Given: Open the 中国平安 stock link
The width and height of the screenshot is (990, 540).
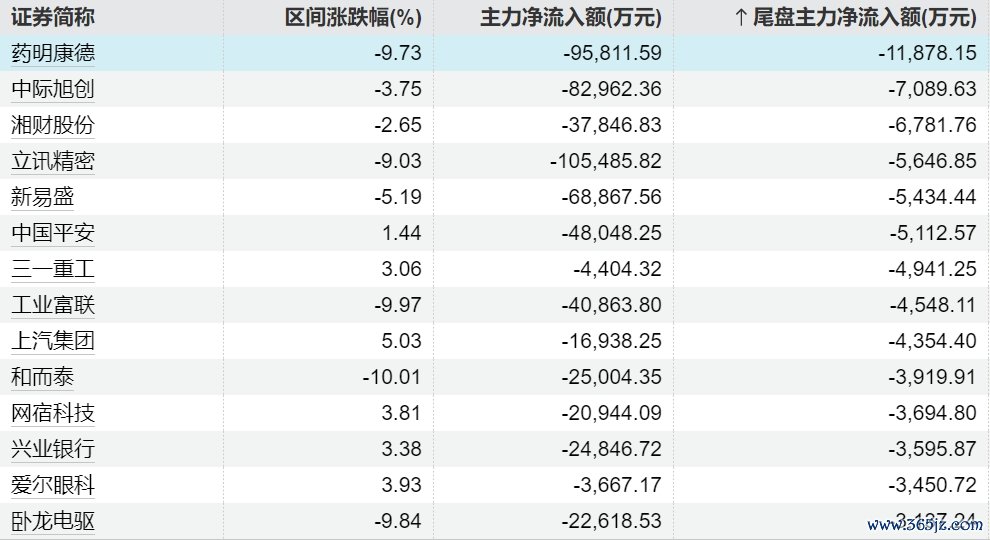Looking at the screenshot, I should [x=53, y=233].
